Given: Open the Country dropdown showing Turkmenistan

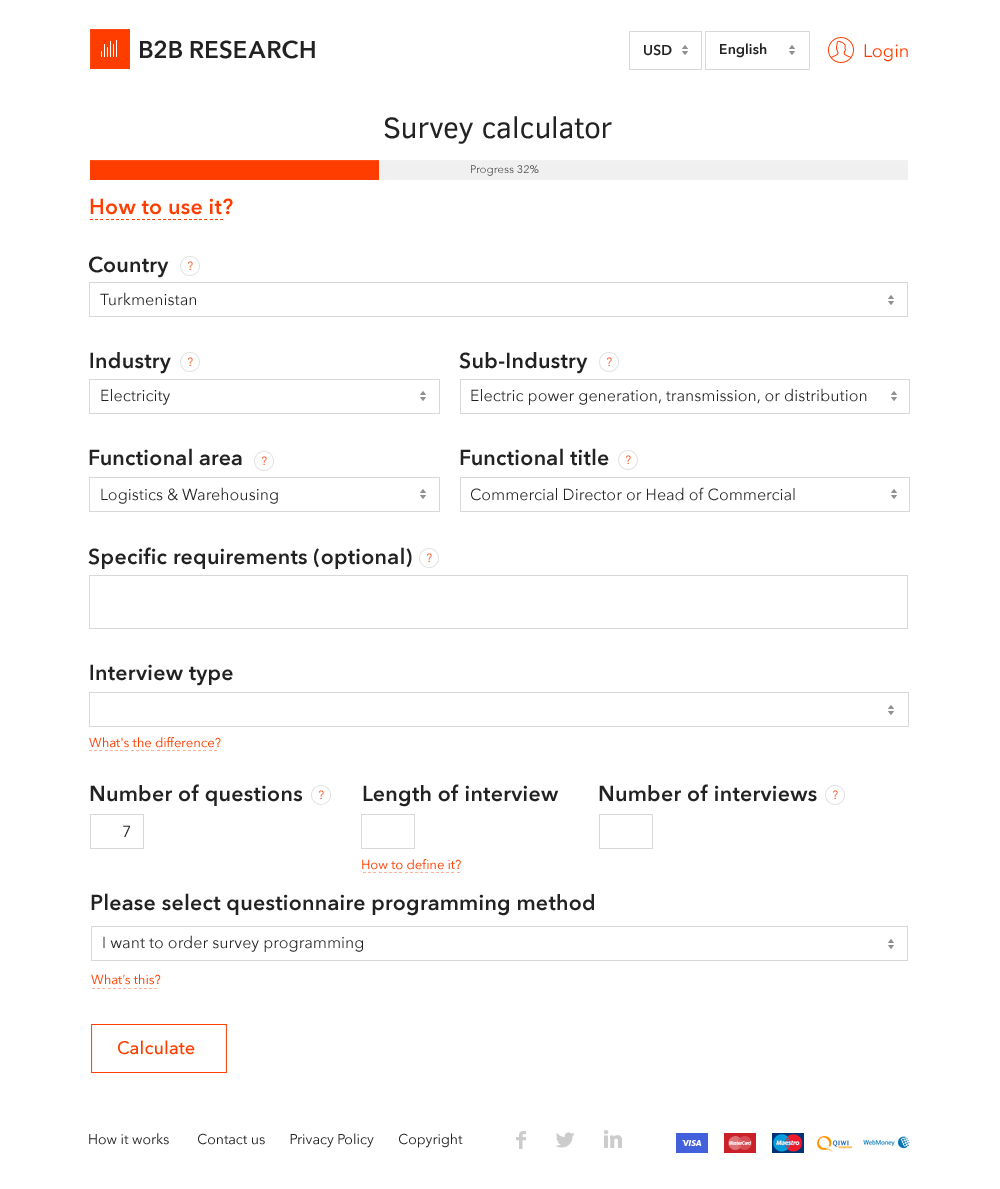Looking at the screenshot, I should pos(498,300).
